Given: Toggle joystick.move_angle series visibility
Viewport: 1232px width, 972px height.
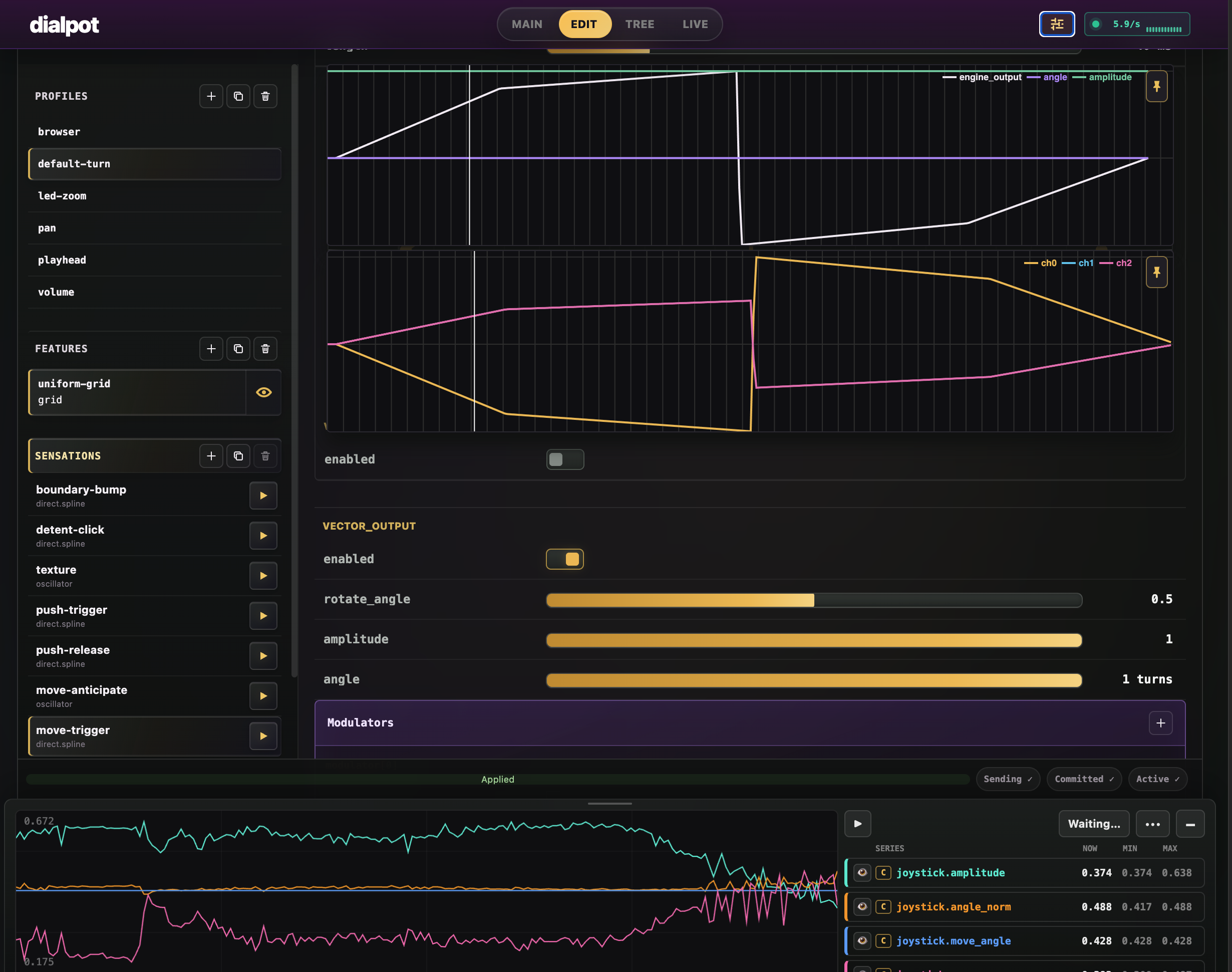Looking at the screenshot, I should (862, 941).
